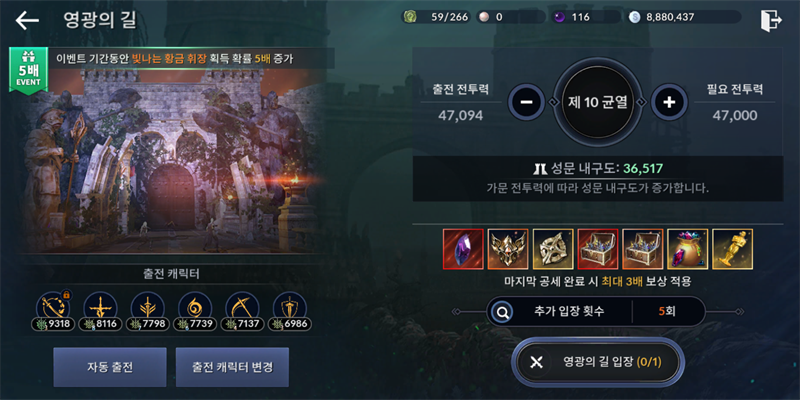Go back using the left arrow
800x400 pixels.
click(27, 20)
